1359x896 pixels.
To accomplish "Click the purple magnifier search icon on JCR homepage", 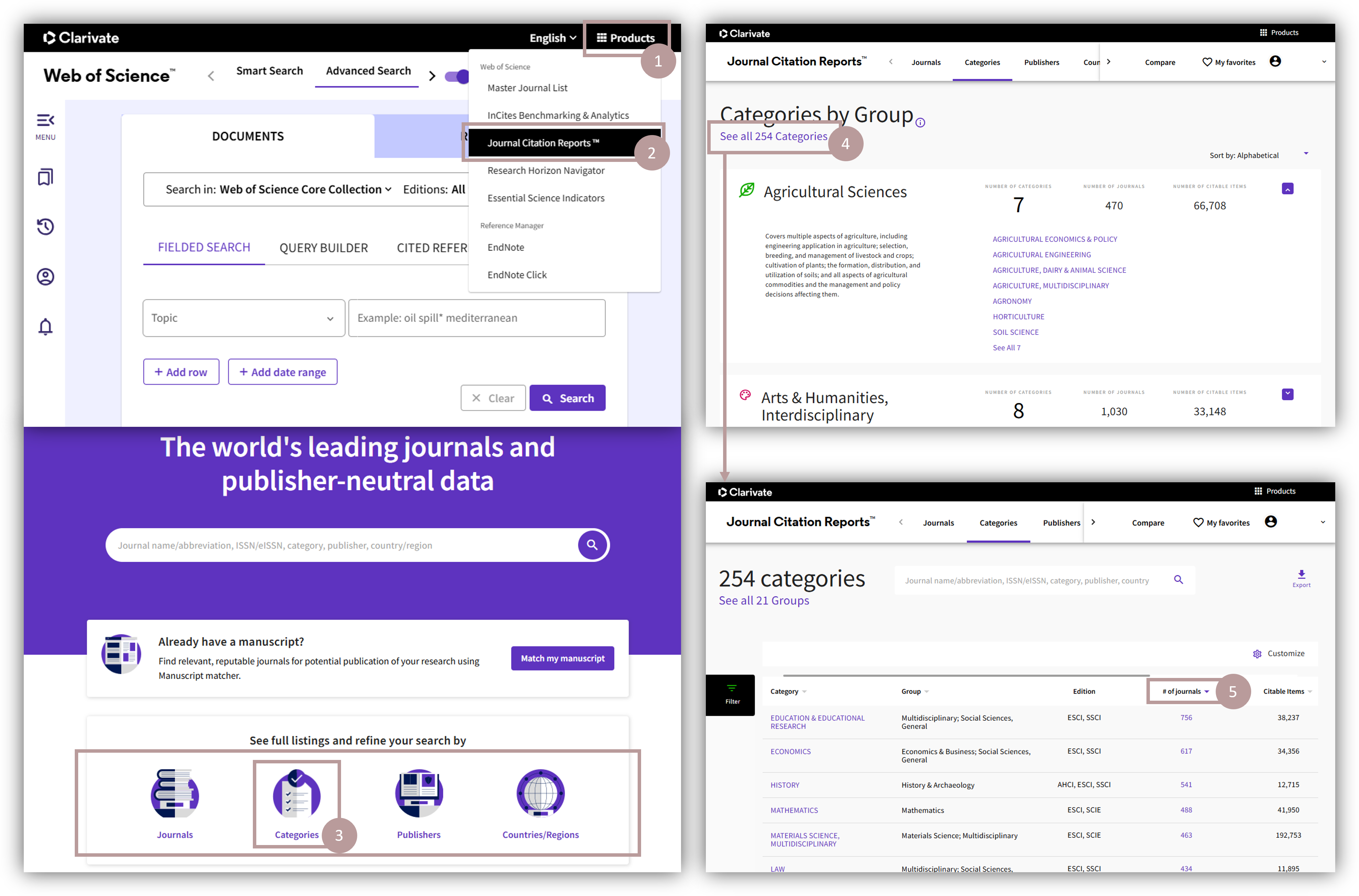I will pos(592,545).
